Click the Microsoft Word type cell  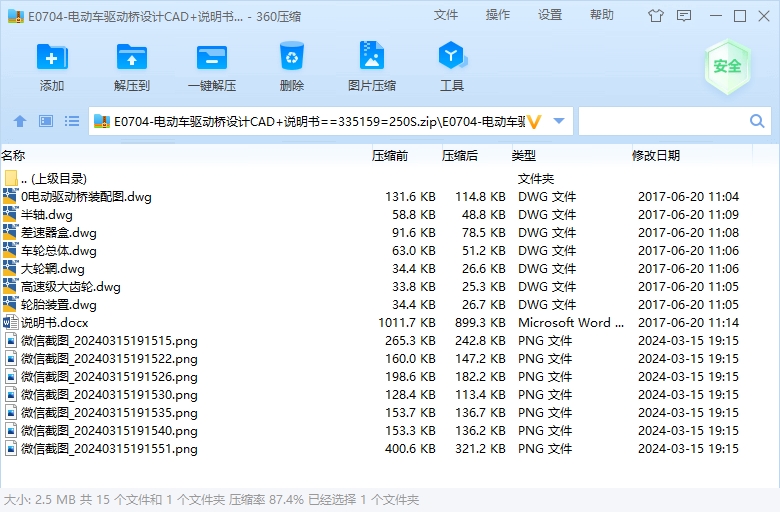point(571,322)
